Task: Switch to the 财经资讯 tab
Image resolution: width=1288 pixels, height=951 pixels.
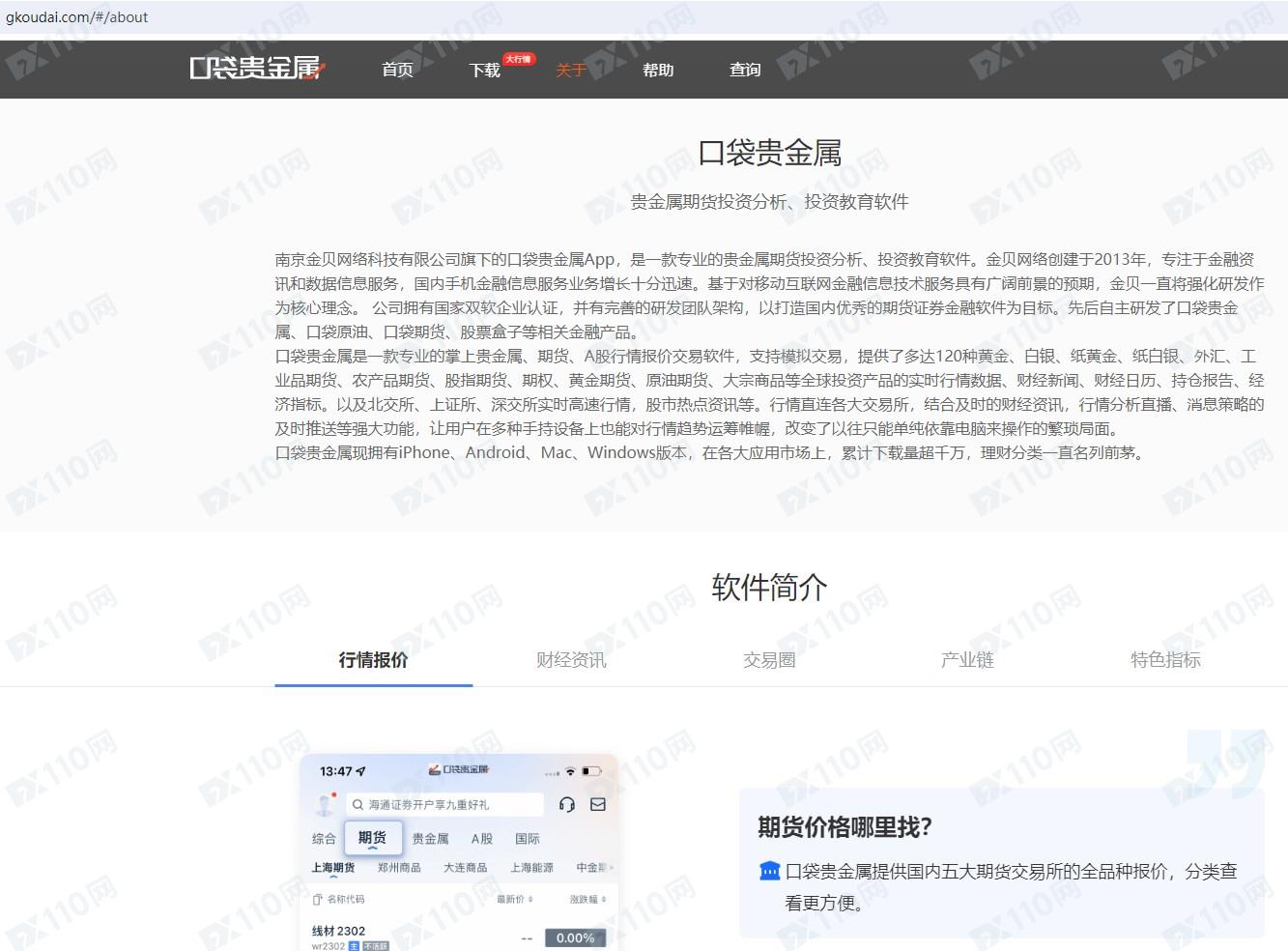Action: 571,660
